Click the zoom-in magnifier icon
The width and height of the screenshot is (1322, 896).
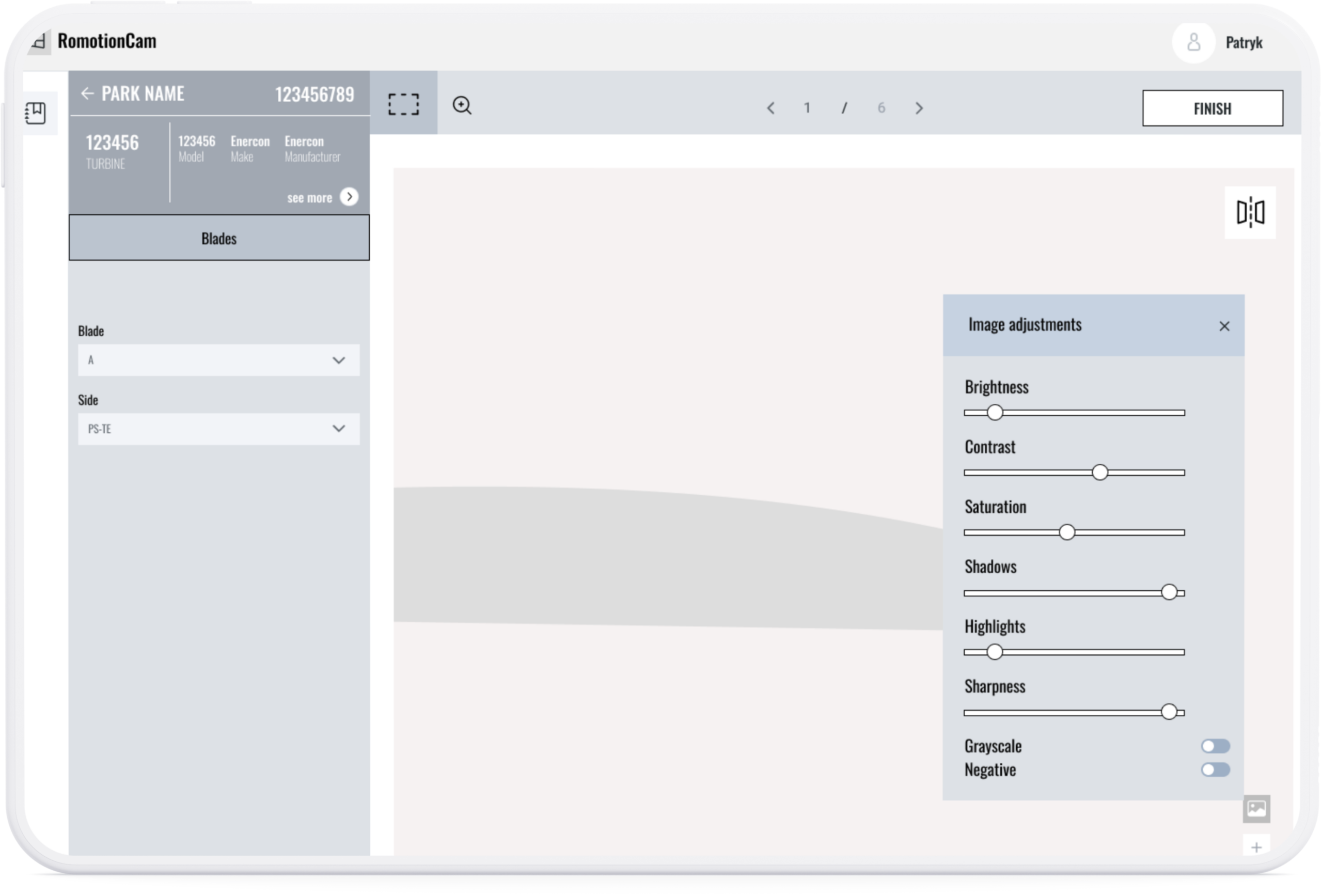coord(462,106)
